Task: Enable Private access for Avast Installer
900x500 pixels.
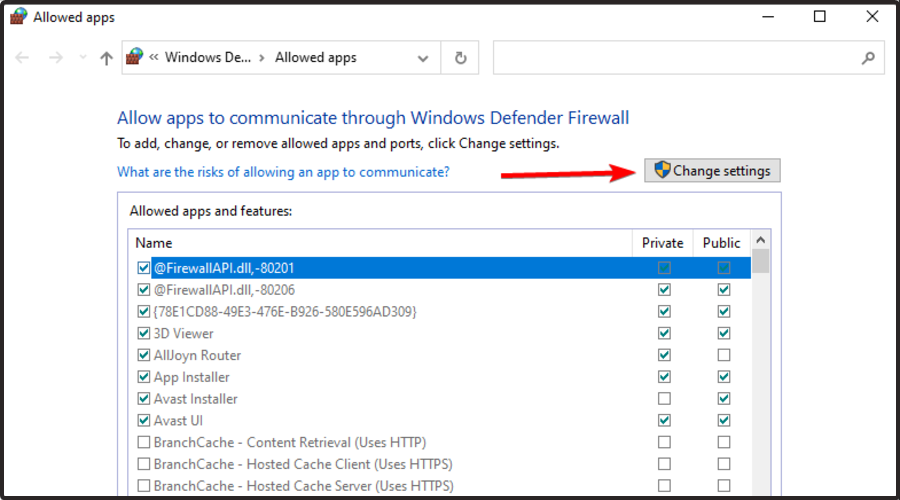Action: click(664, 399)
